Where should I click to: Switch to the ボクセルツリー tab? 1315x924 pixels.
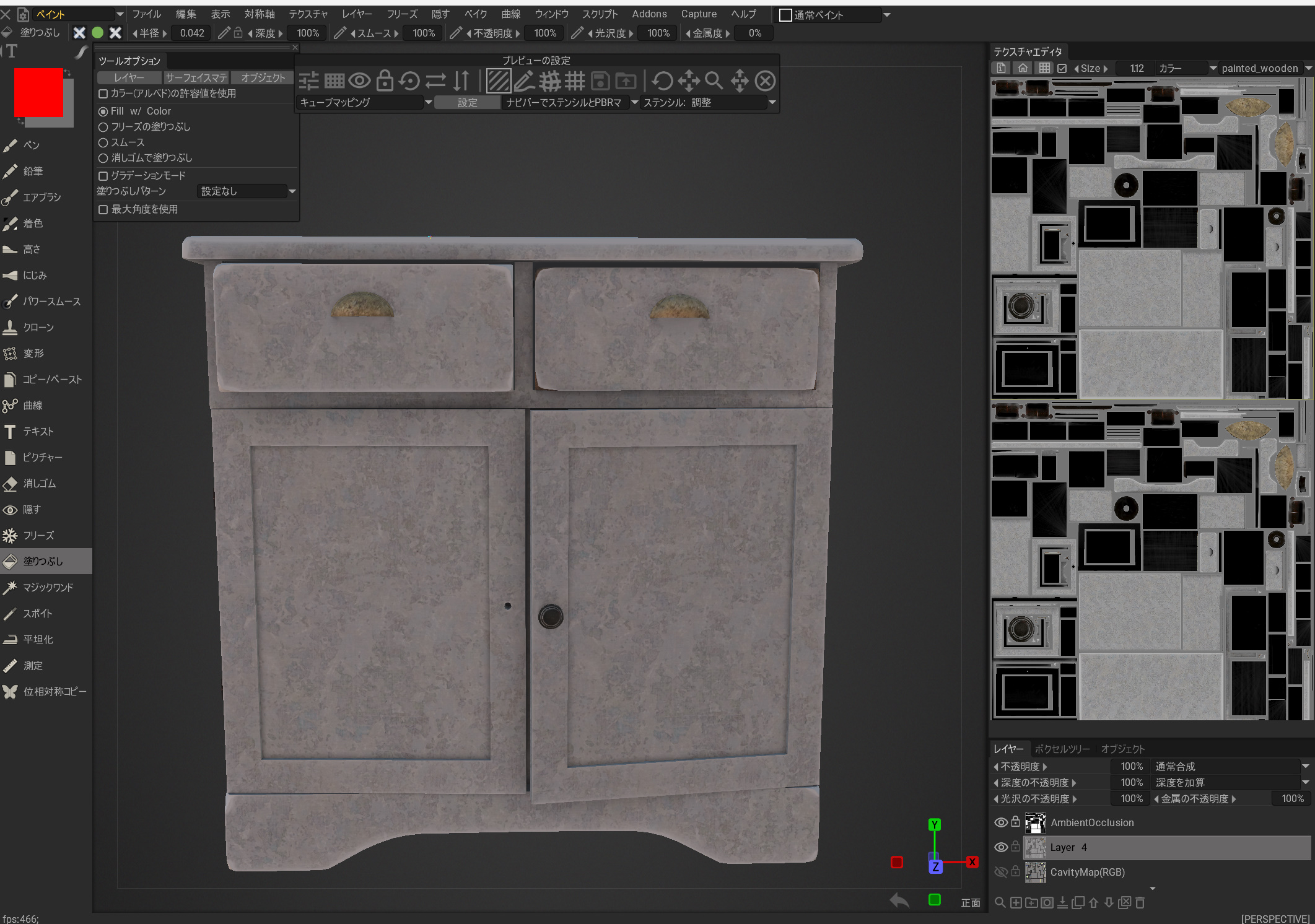click(x=1062, y=749)
